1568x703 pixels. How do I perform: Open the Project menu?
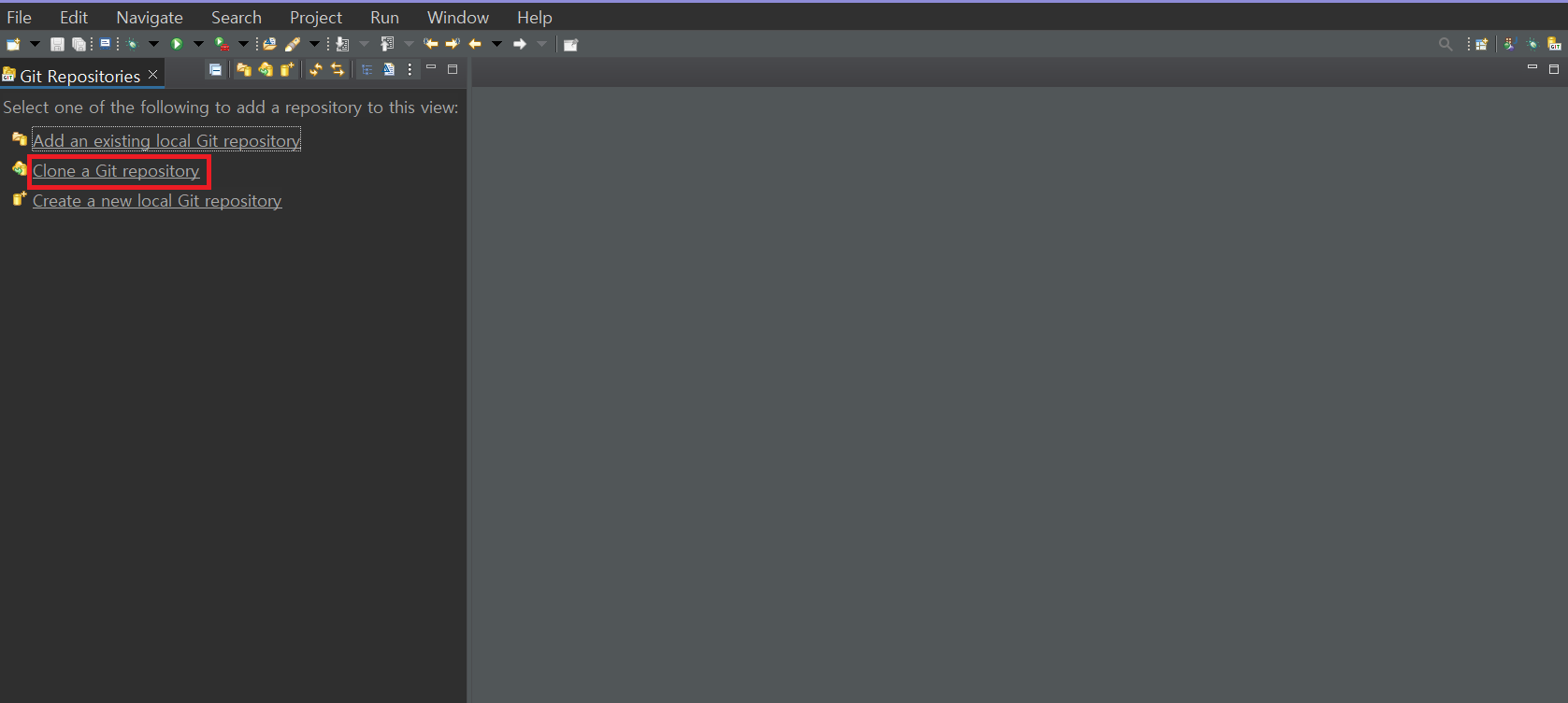tap(316, 18)
